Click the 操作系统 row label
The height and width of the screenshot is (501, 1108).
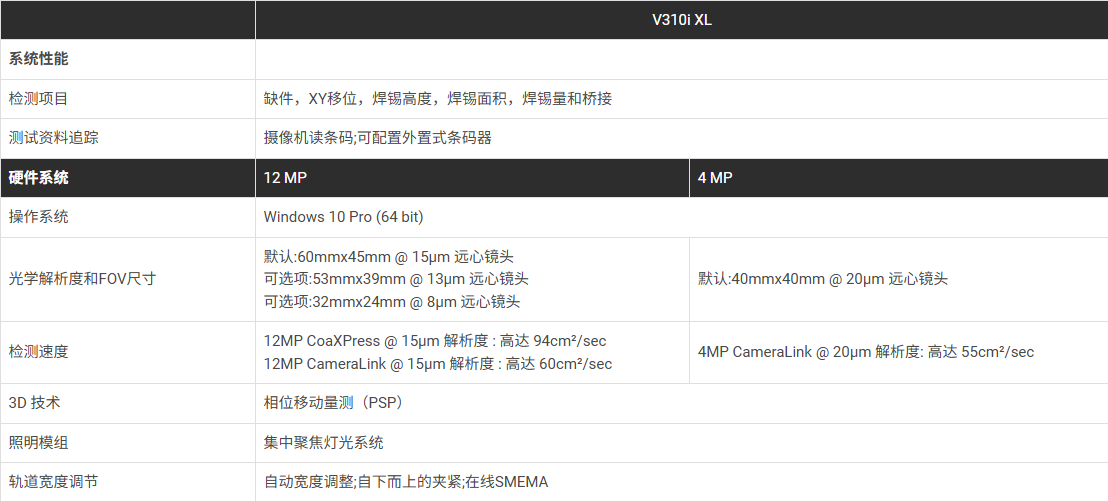tap(39, 216)
